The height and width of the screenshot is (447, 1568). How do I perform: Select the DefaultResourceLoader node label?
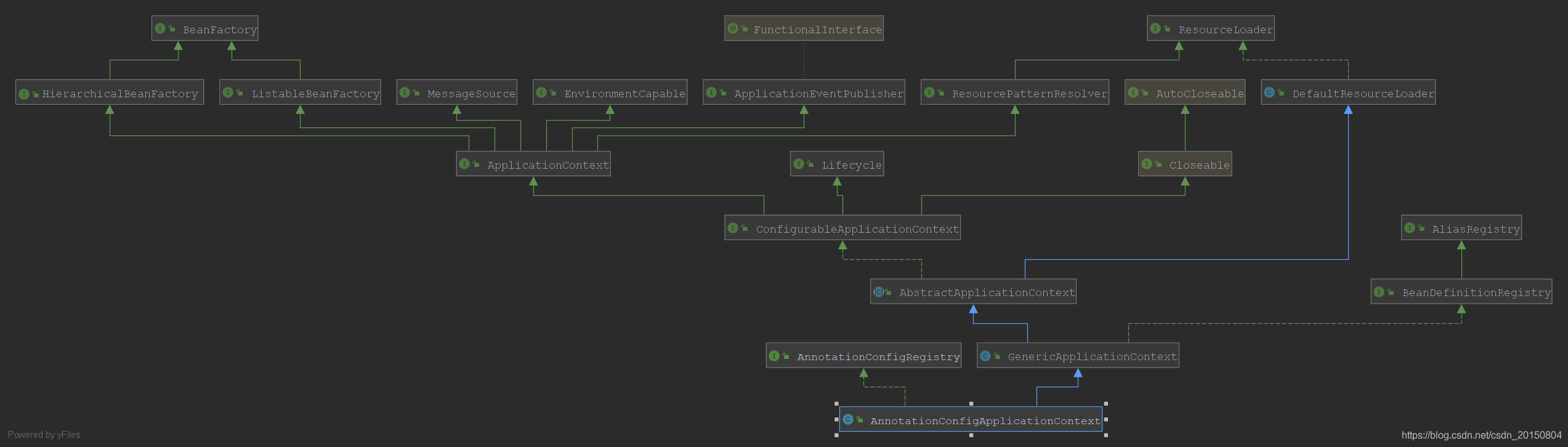(x=1363, y=94)
